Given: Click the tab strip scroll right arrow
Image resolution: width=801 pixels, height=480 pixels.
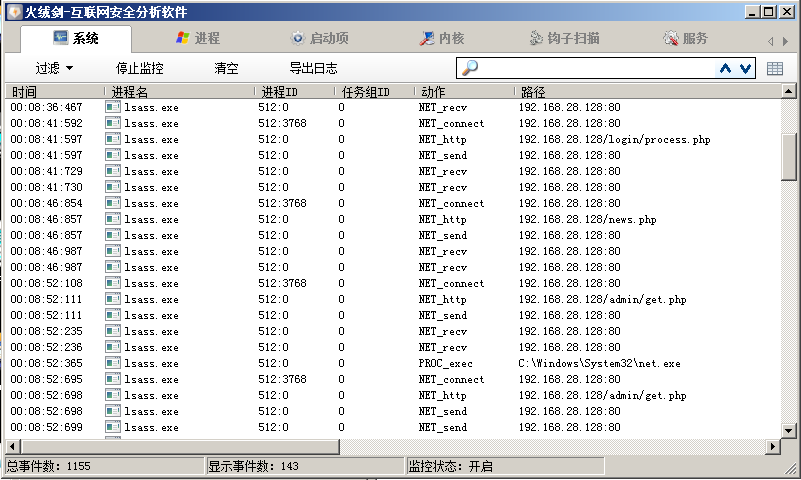Looking at the screenshot, I should pyautogui.click(x=785, y=41).
